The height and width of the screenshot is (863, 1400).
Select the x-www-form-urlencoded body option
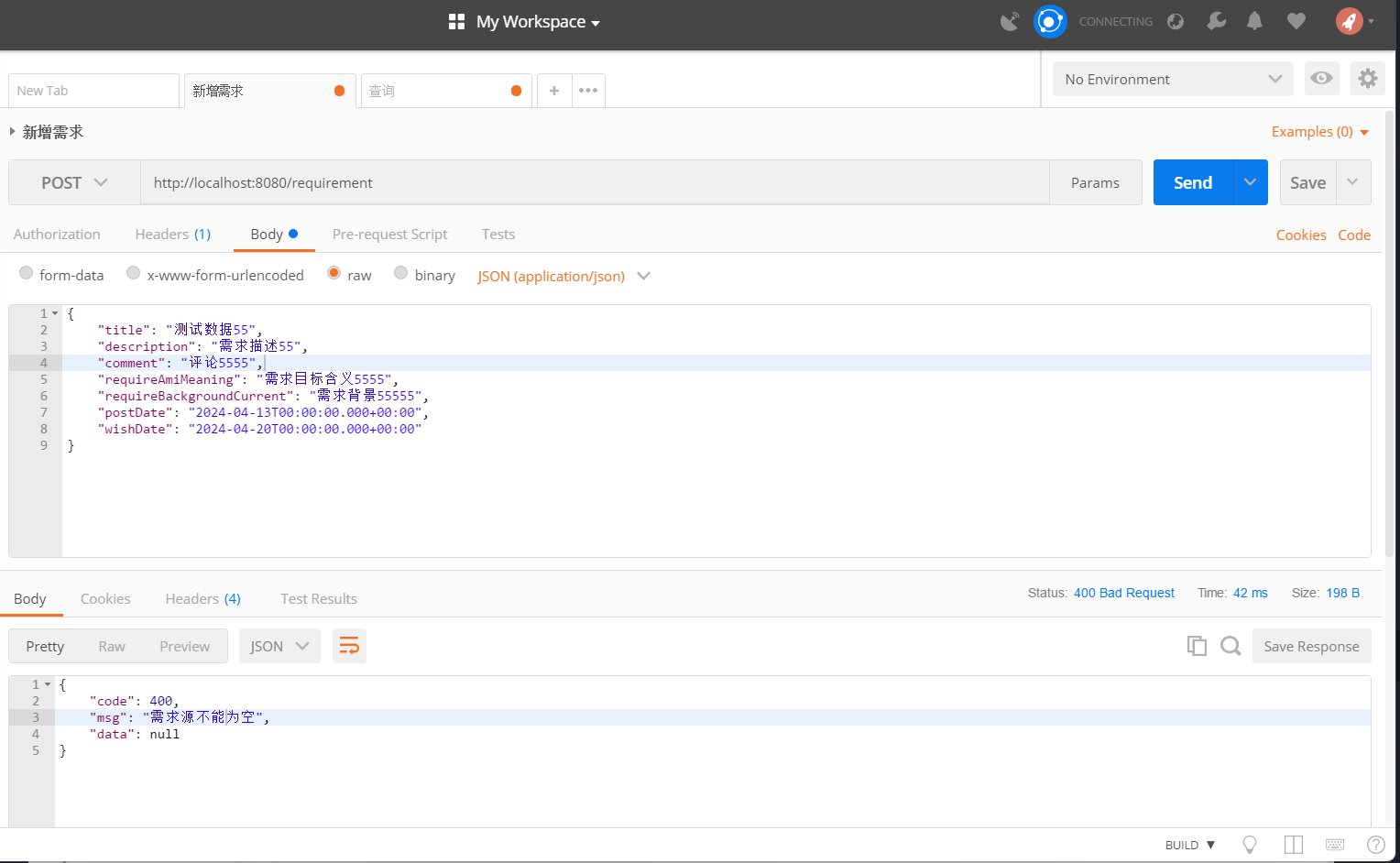[x=134, y=273]
